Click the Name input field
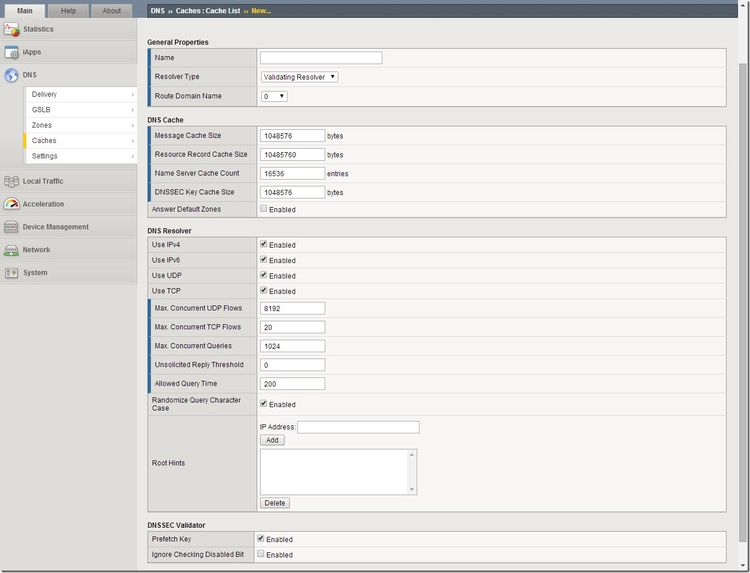Viewport: 750px width, 573px height. (x=320, y=58)
